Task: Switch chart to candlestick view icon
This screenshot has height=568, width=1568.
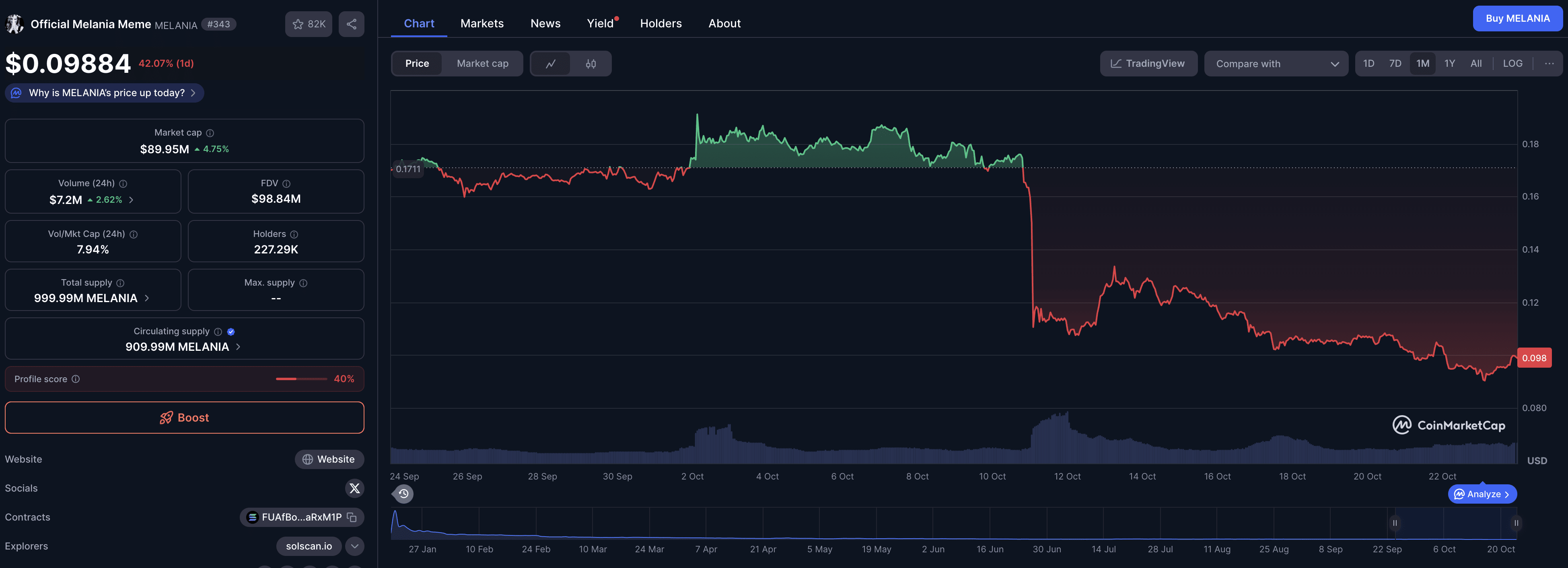Action: [591, 63]
